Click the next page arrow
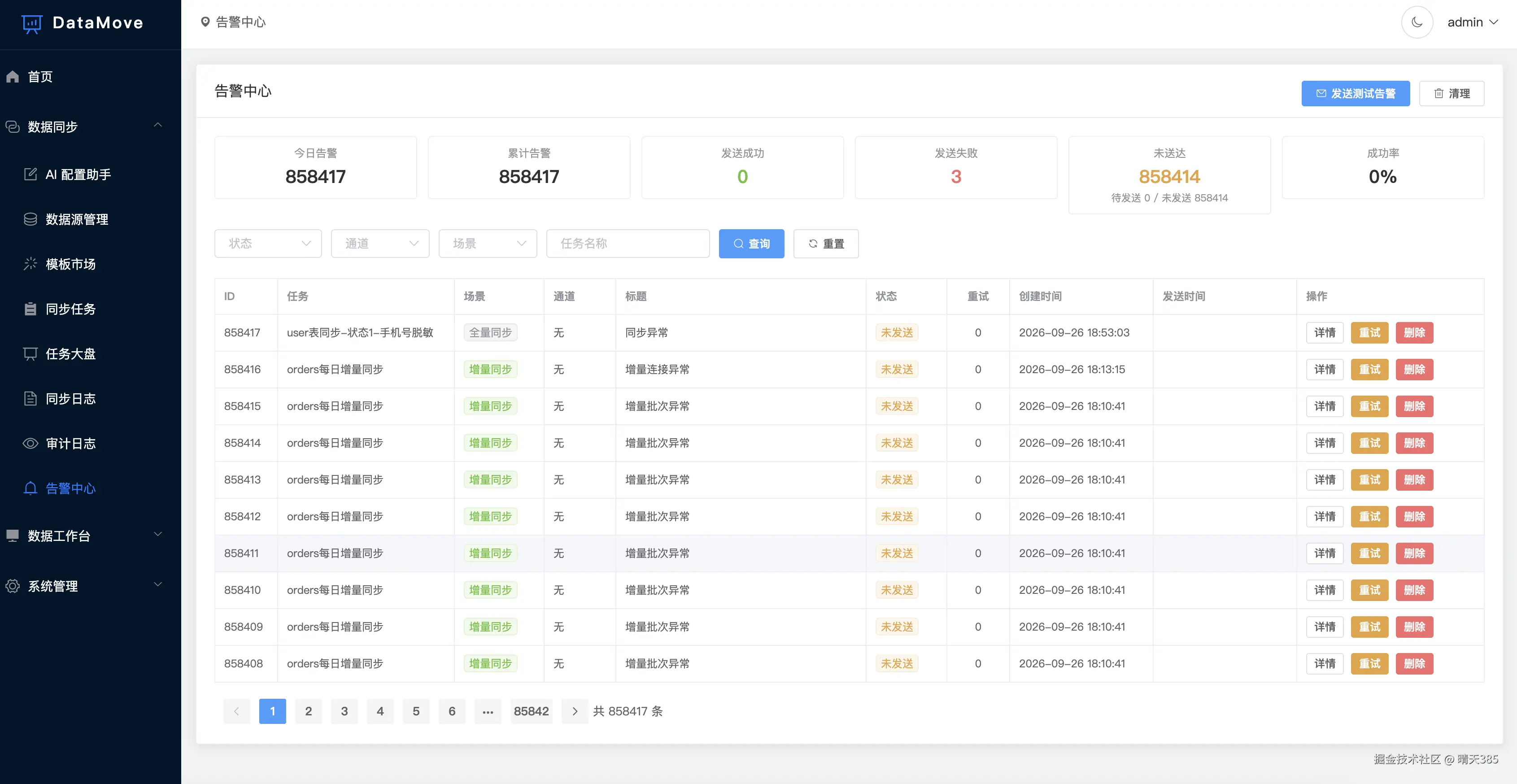This screenshot has height=784, width=1517. pos(575,711)
